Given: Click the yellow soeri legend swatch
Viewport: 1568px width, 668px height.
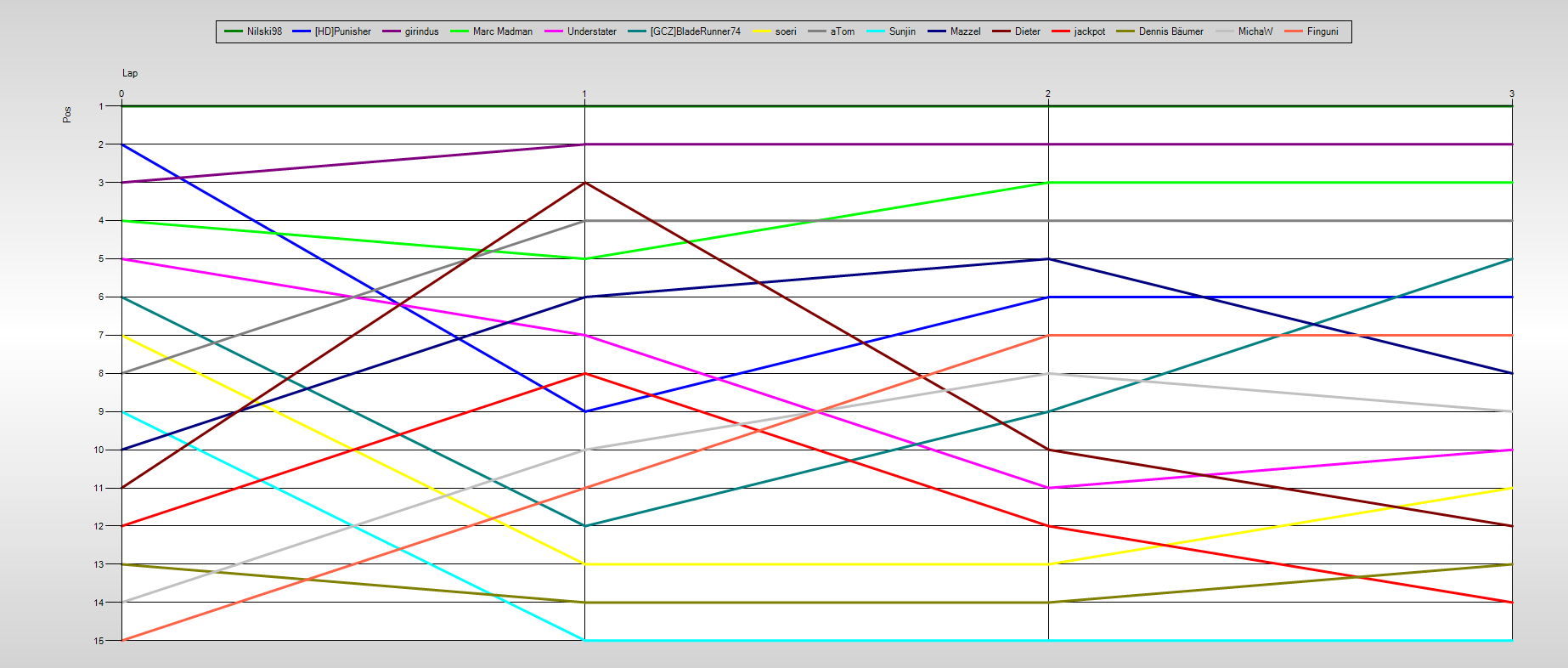Looking at the screenshot, I should [x=761, y=31].
